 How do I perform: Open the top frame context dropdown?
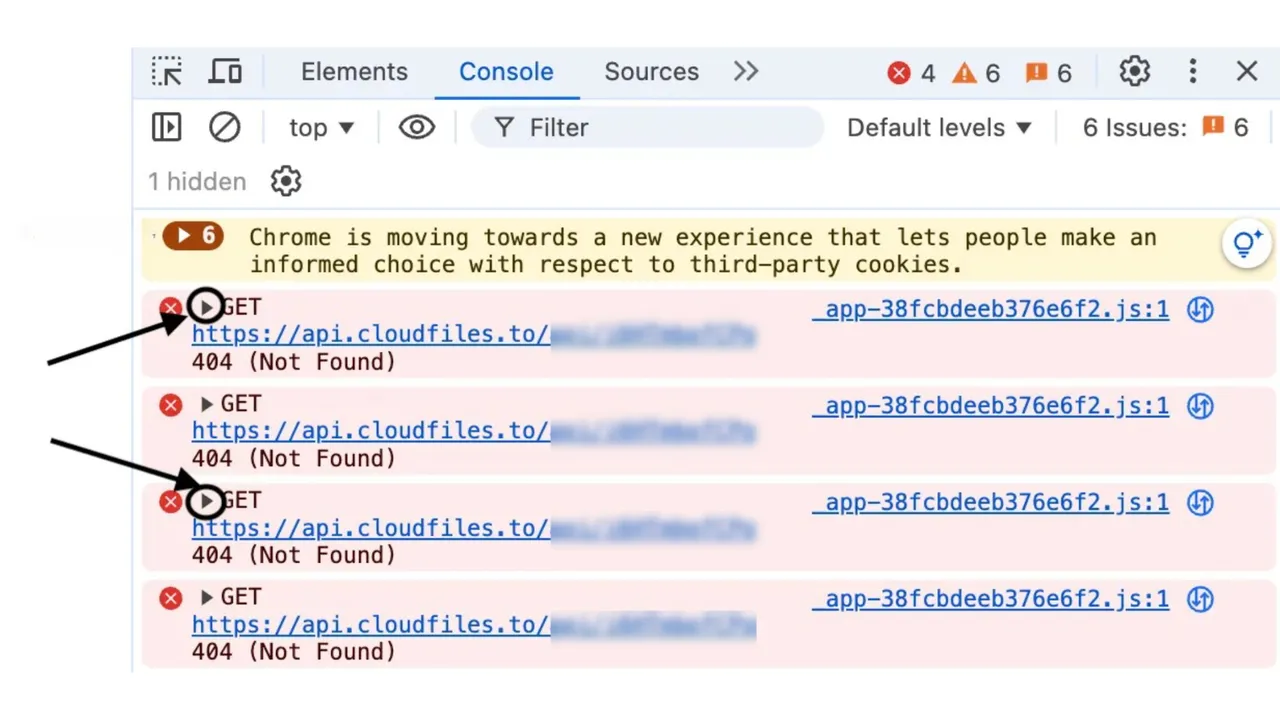pyautogui.click(x=321, y=127)
